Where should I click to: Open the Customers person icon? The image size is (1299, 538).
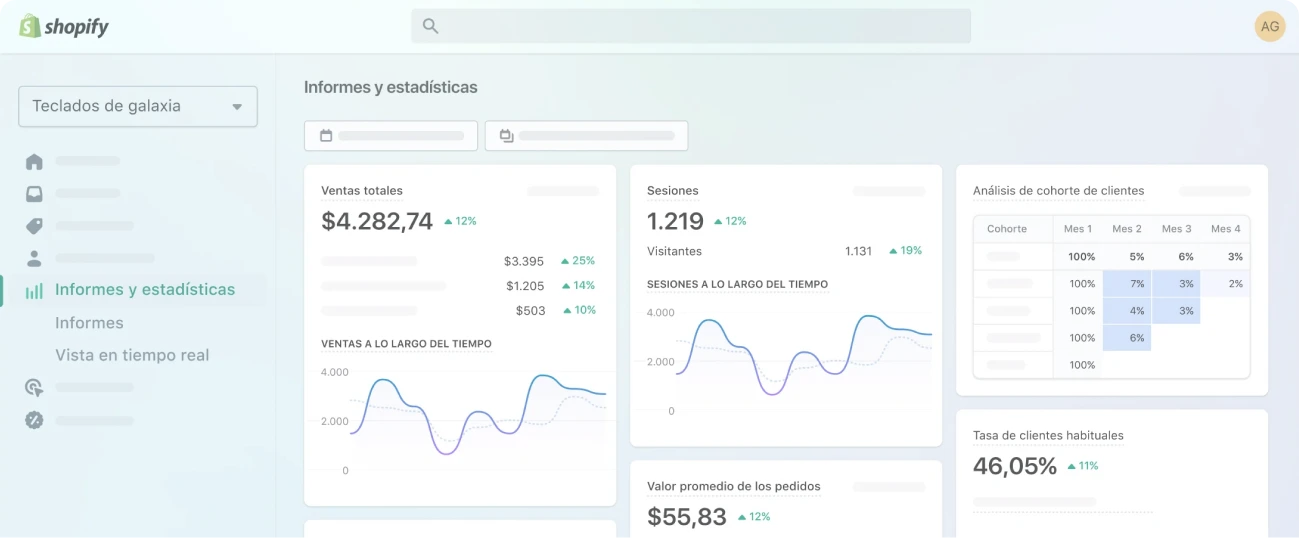click(34, 258)
